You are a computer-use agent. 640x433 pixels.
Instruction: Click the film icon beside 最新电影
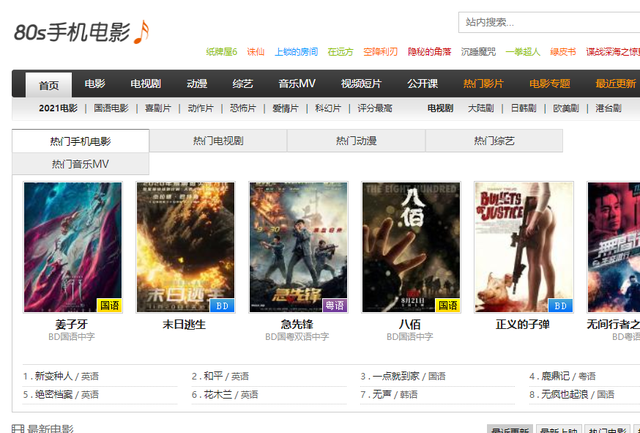click(x=18, y=429)
